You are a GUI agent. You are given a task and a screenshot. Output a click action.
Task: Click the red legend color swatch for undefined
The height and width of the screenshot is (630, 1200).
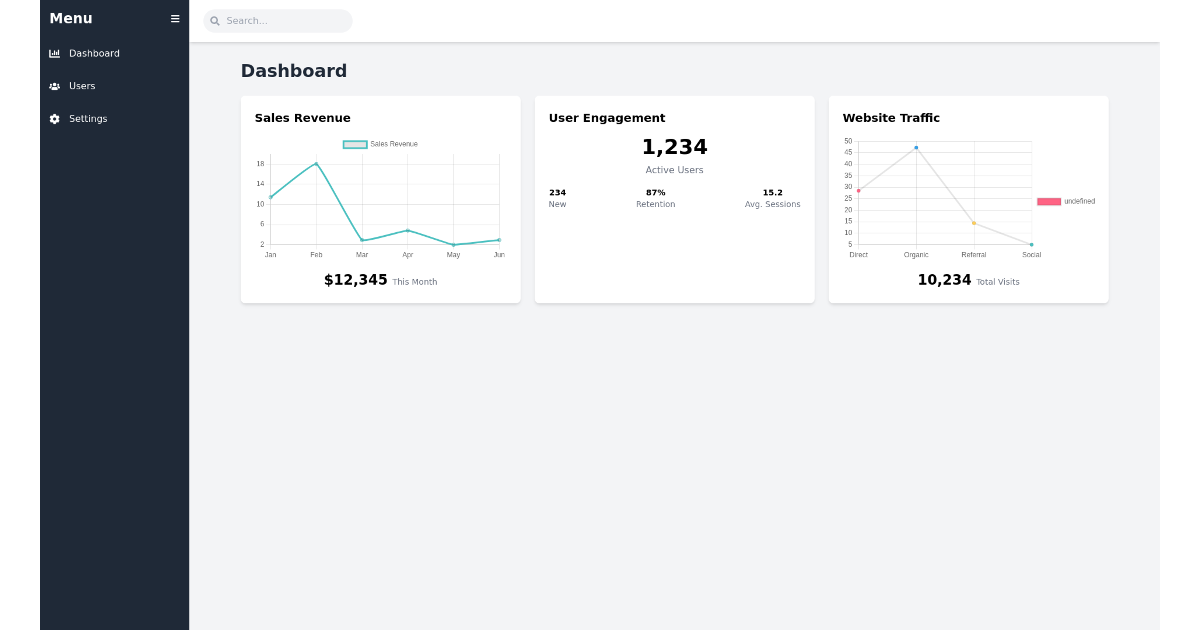pos(1049,201)
